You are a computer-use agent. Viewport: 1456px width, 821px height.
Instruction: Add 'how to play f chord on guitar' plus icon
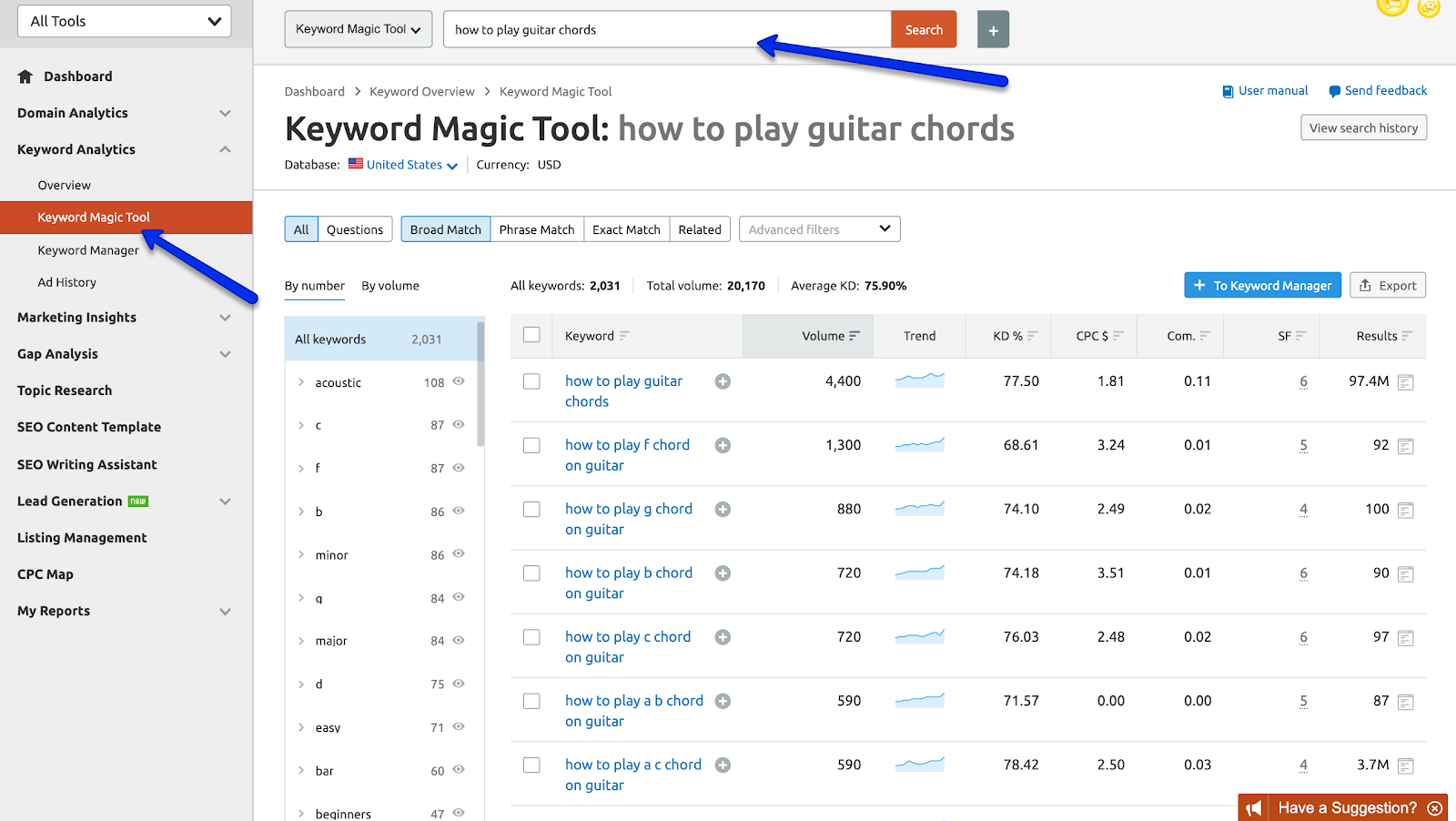click(723, 445)
